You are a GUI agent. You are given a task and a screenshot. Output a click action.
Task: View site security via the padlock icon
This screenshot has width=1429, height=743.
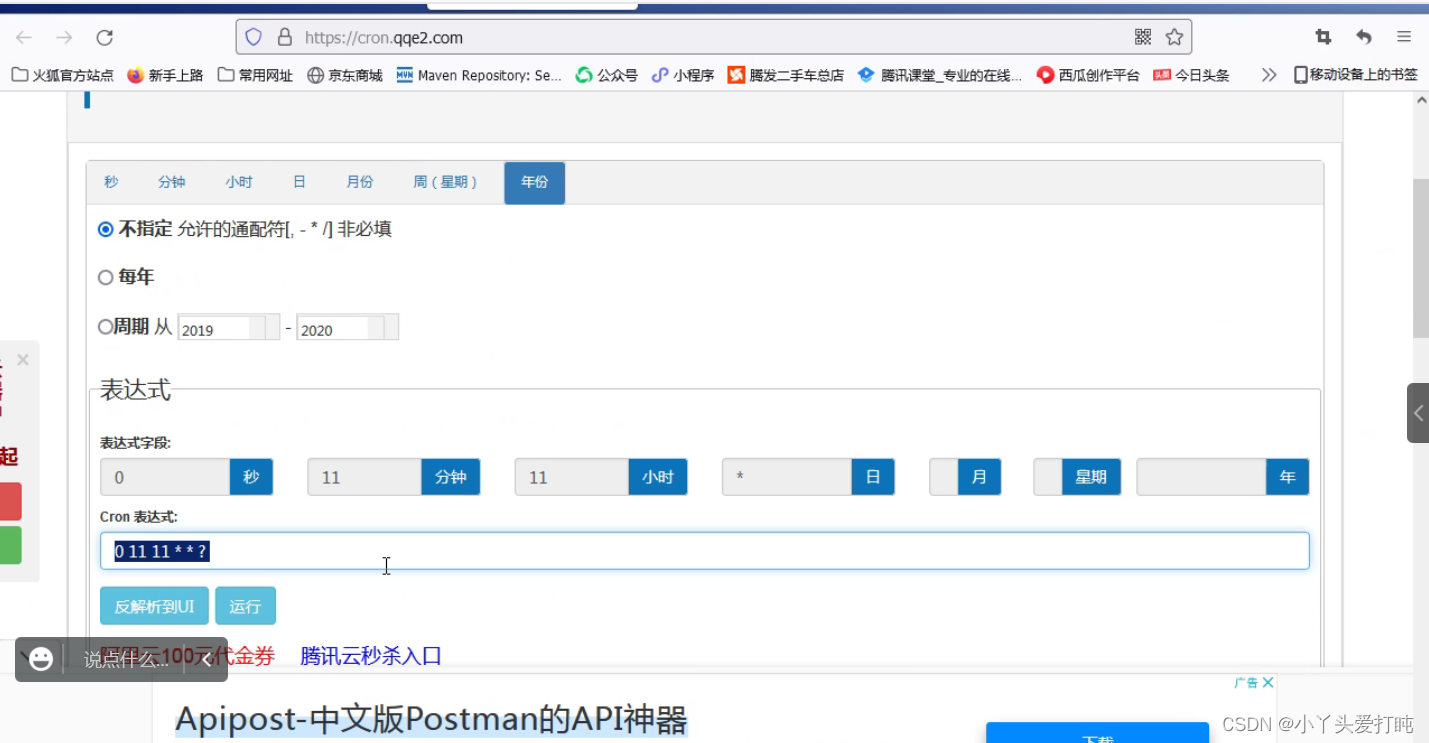pyautogui.click(x=285, y=37)
